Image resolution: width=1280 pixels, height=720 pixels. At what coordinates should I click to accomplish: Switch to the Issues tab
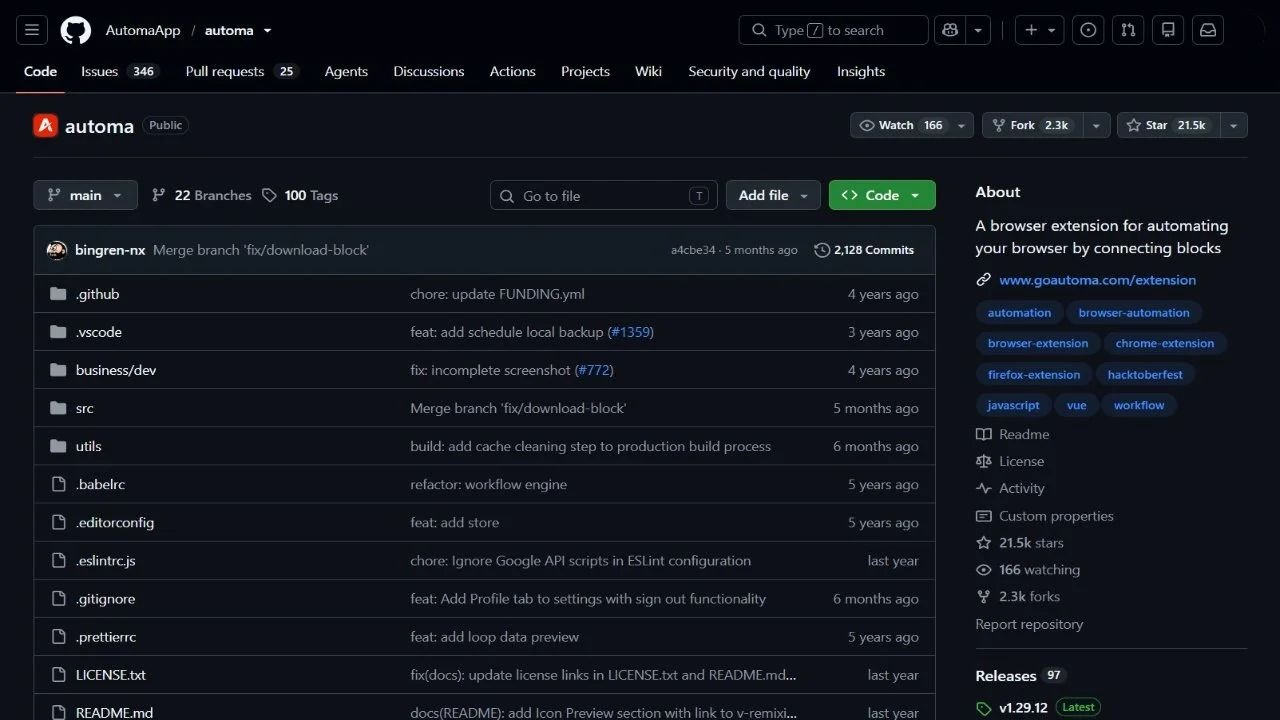coord(120,71)
